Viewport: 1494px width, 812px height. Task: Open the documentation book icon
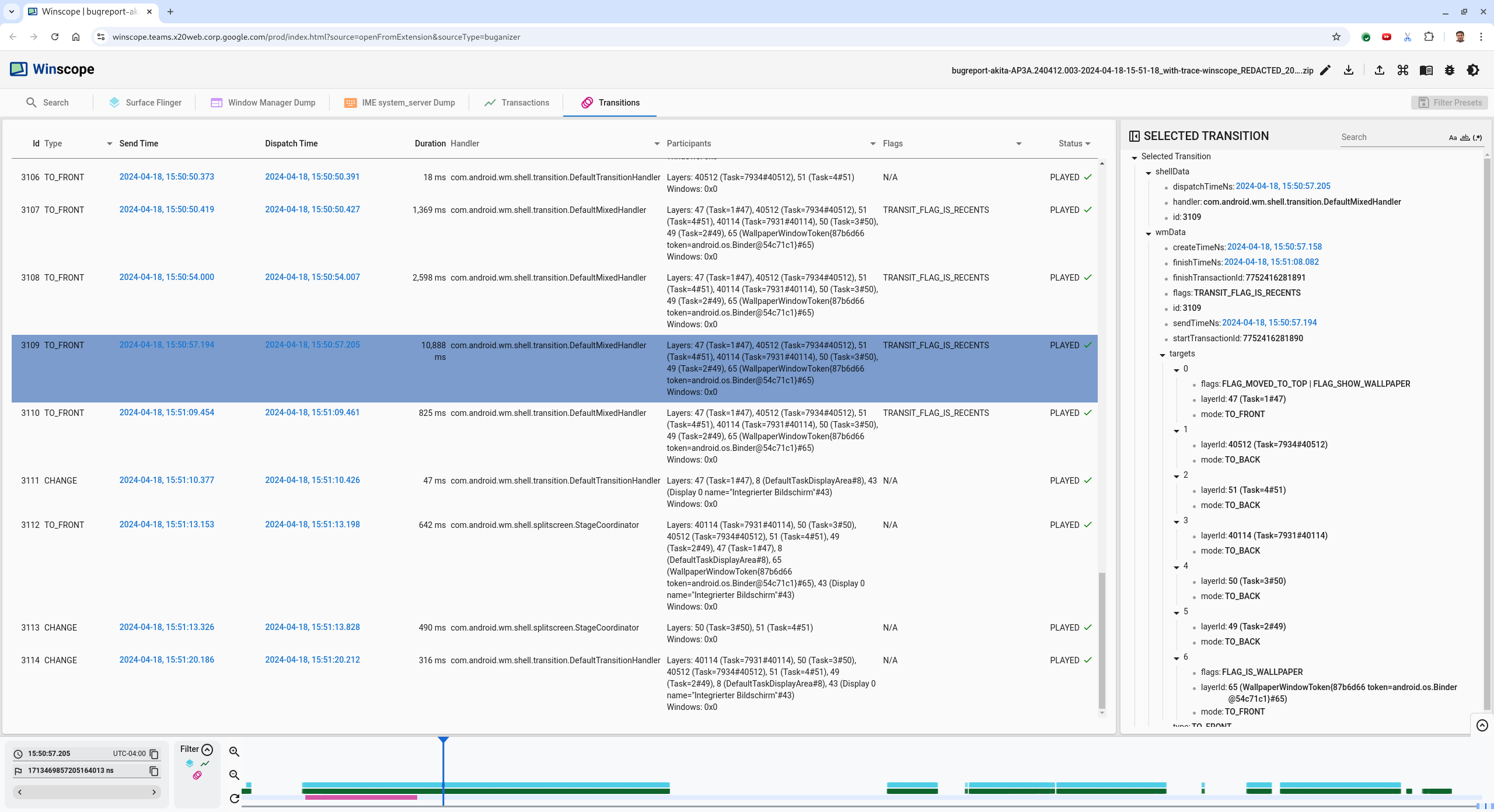1426,70
